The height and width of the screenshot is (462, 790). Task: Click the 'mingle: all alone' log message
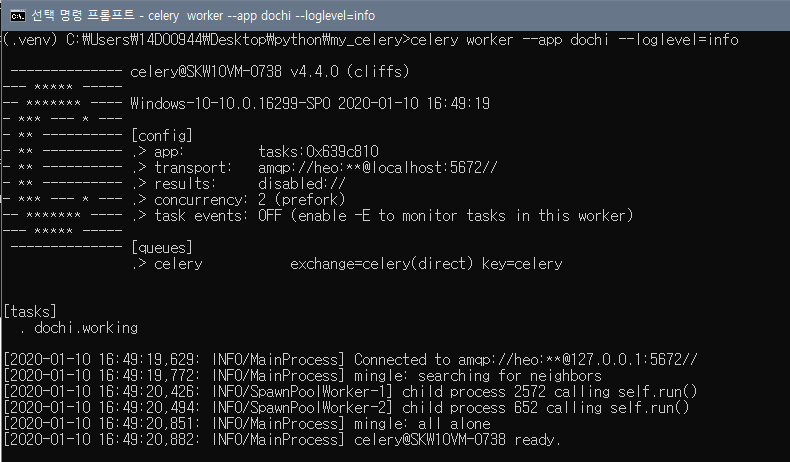click(422, 424)
